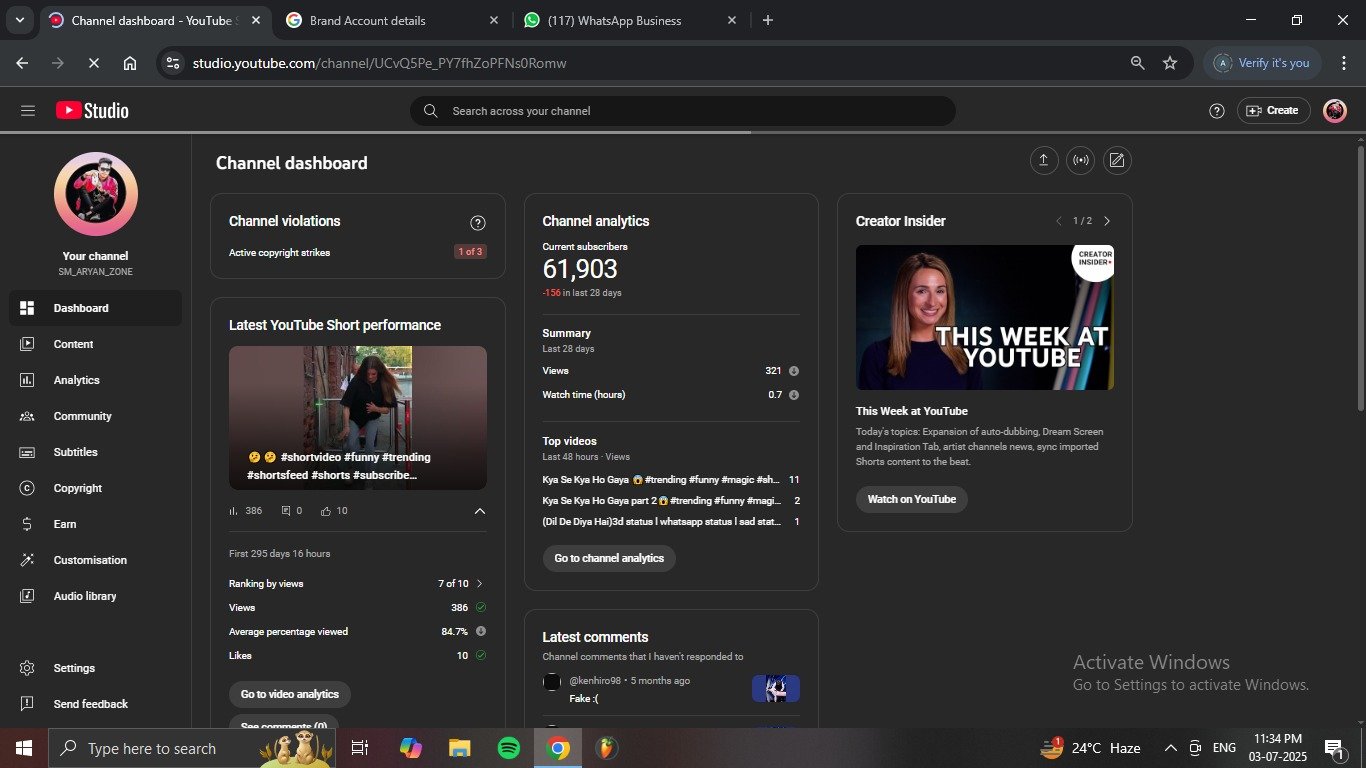
Task: Click Verify it's you profile button
Action: coord(1262,63)
